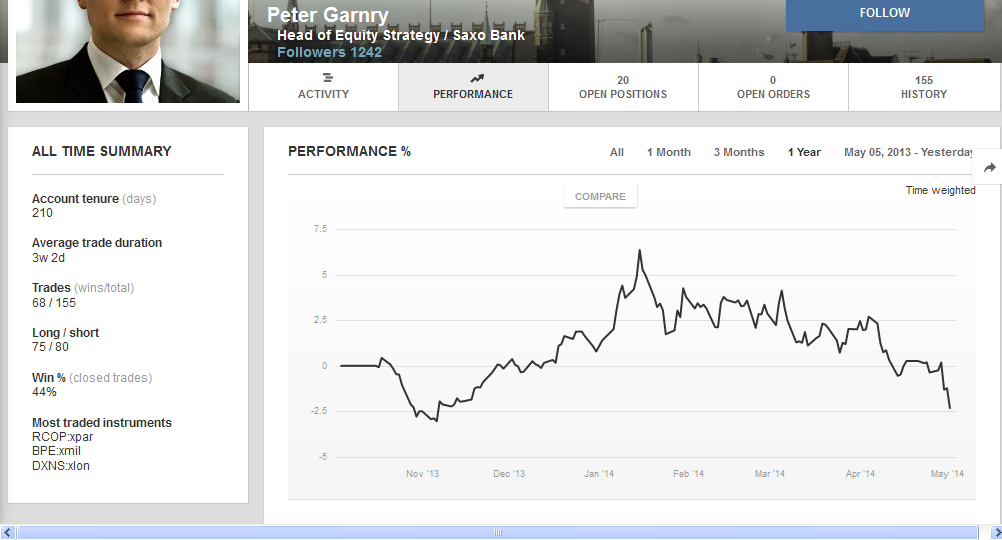Click the Followers 1242 link

point(329,52)
